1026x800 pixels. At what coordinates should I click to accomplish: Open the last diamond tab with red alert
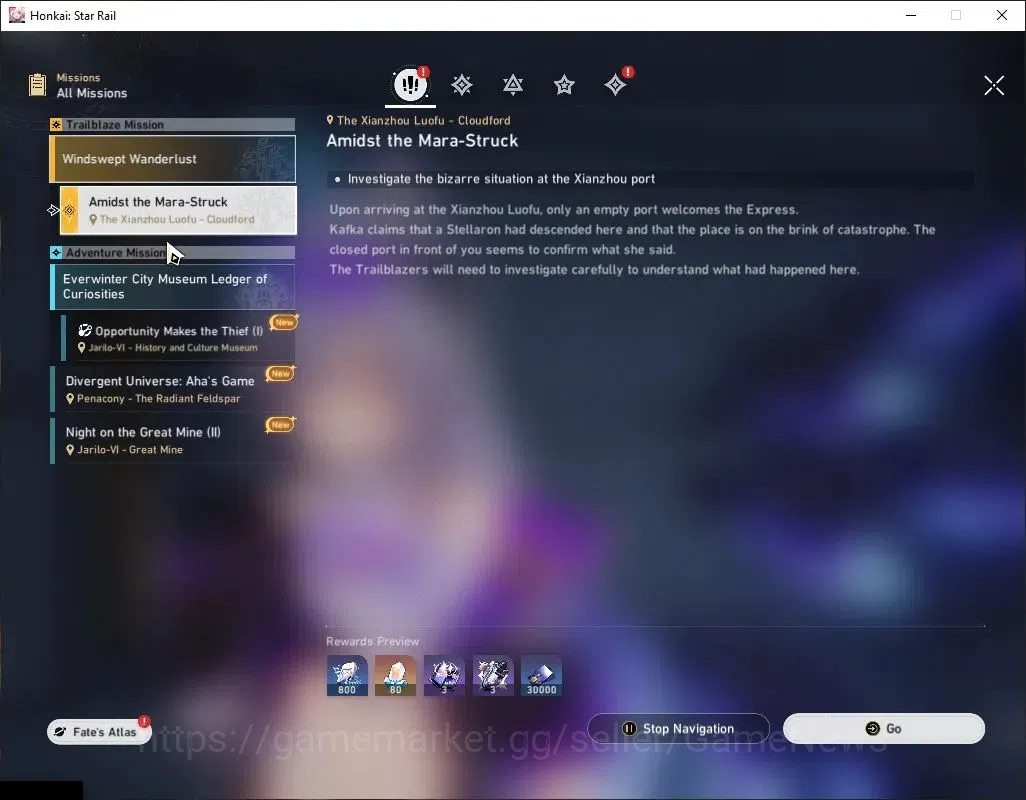[615, 84]
